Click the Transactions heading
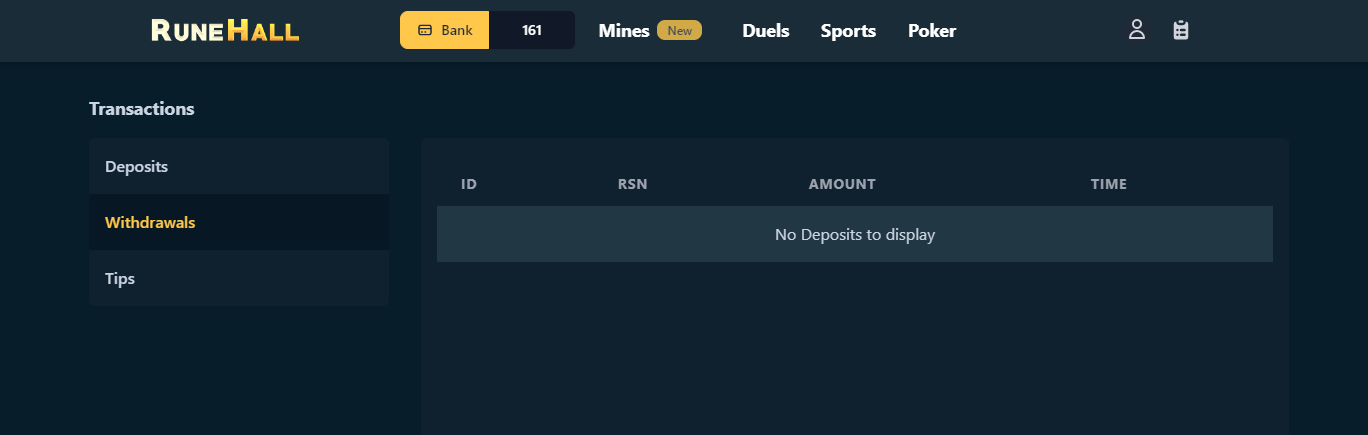This screenshot has height=435, width=1368. 141,109
